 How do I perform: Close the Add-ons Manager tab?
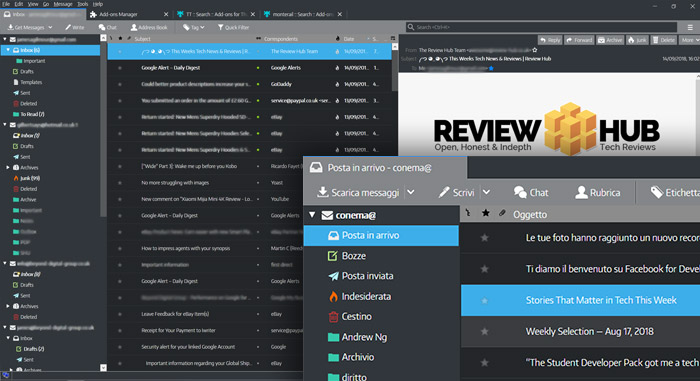166,14
